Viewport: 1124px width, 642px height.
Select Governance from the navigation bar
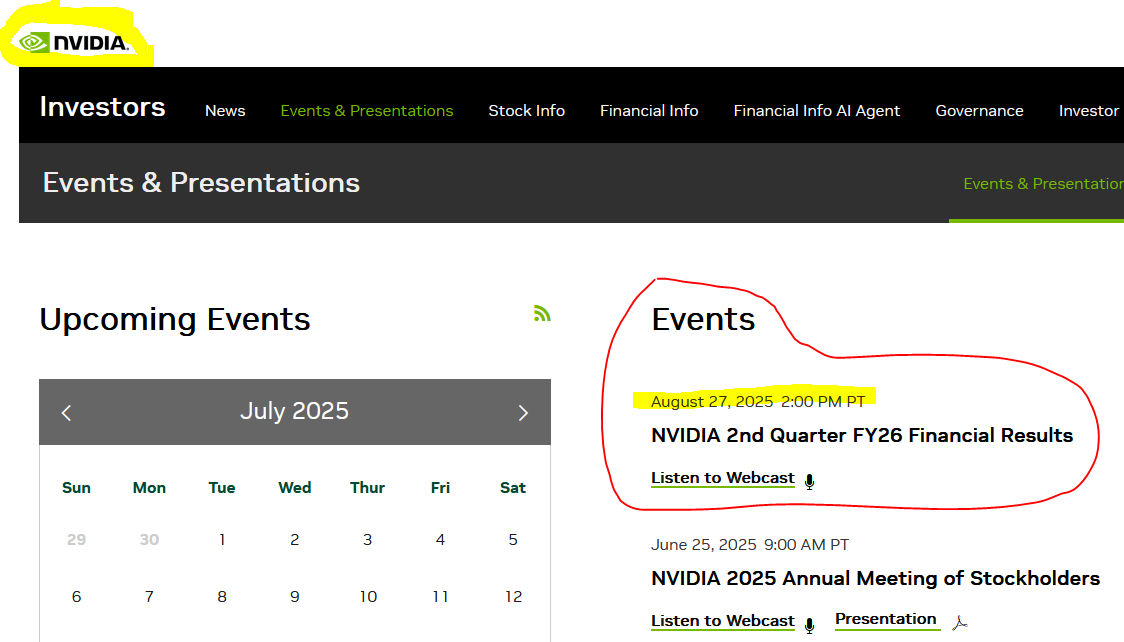coord(979,110)
